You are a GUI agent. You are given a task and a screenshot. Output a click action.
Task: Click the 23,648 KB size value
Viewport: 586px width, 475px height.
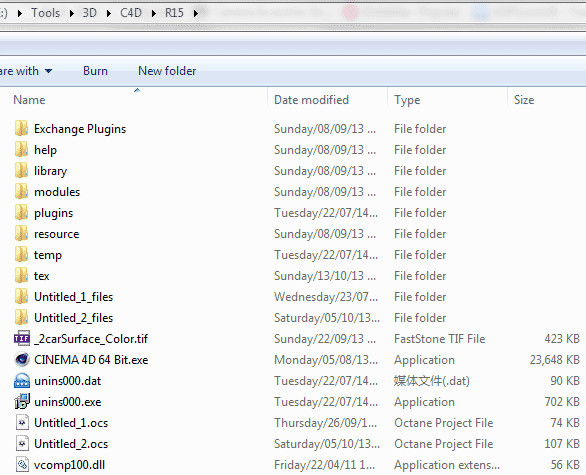[555, 360]
